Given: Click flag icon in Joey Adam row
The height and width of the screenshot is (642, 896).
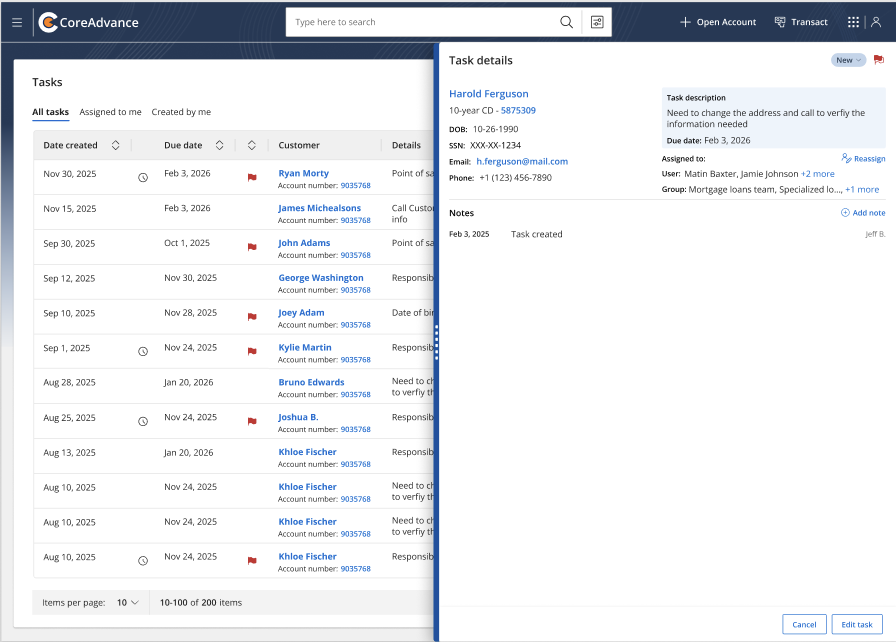Looking at the screenshot, I should (x=252, y=317).
